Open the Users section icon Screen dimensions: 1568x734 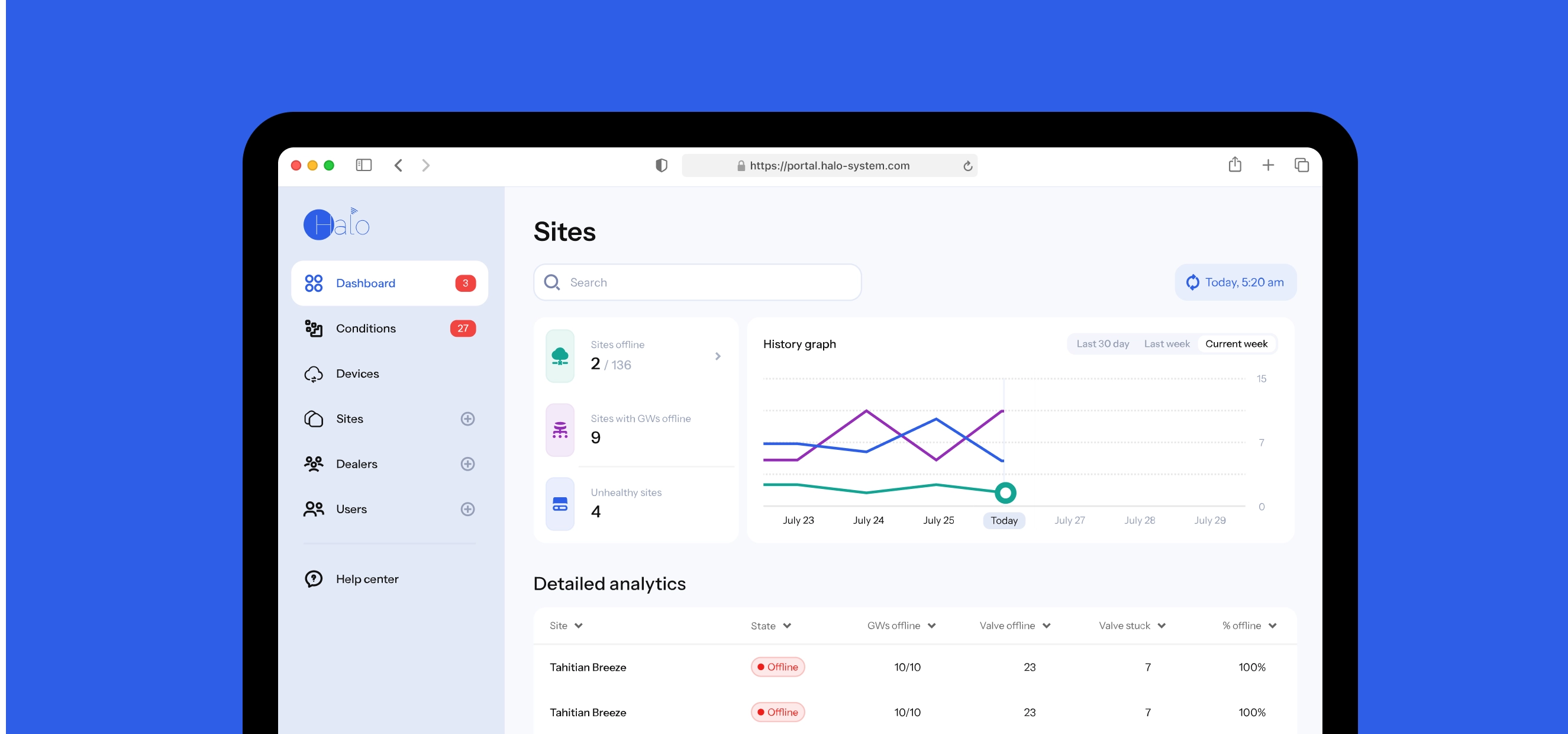(314, 509)
